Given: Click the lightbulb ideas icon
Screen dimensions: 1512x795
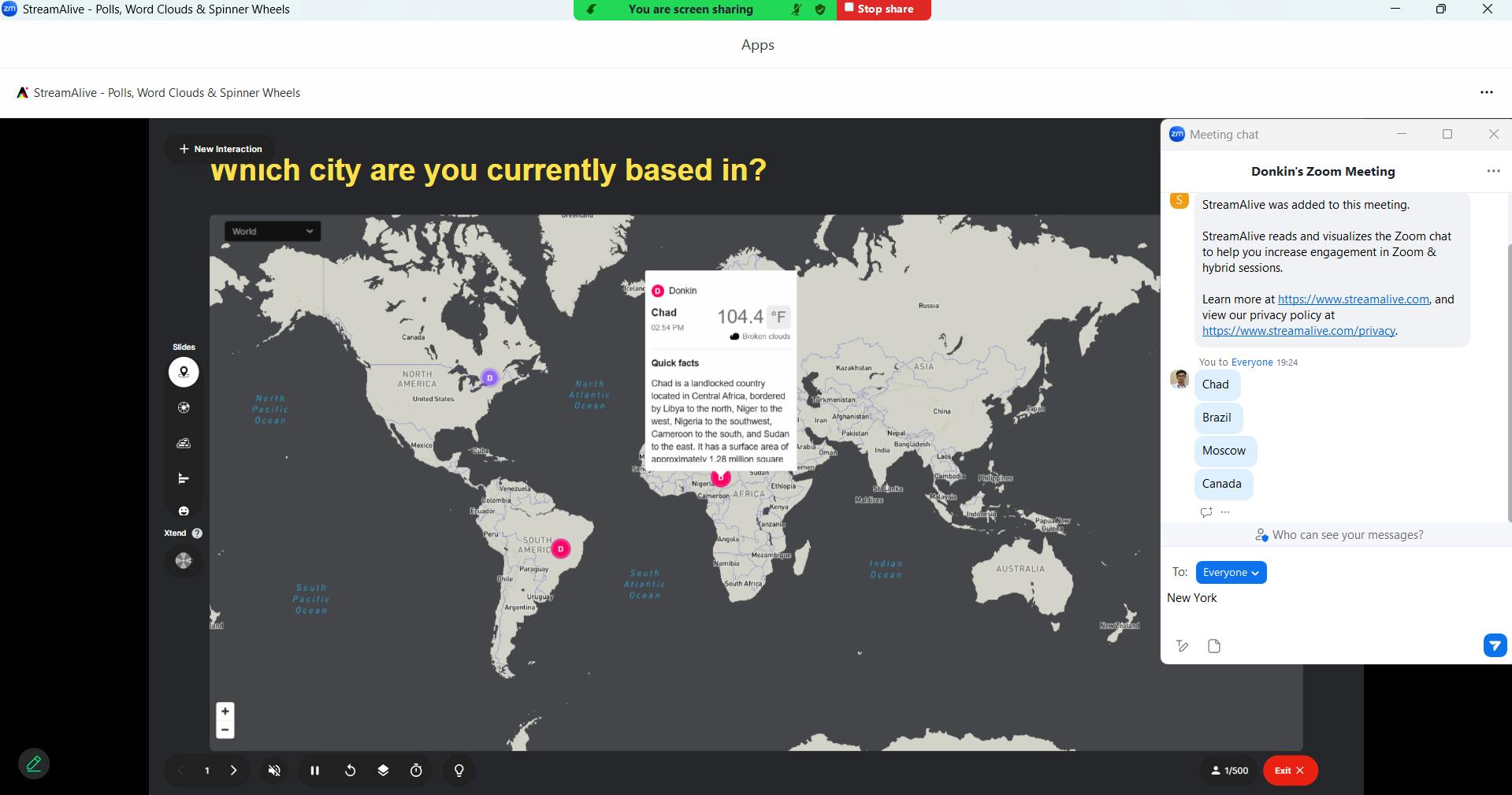Looking at the screenshot, I should click(x=459, y=771).
